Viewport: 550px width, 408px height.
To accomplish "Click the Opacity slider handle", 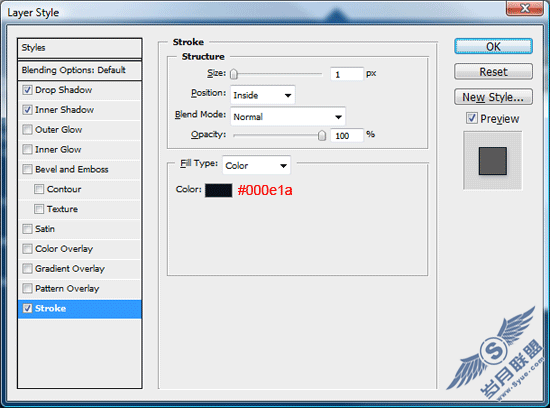I will [322, 135].
